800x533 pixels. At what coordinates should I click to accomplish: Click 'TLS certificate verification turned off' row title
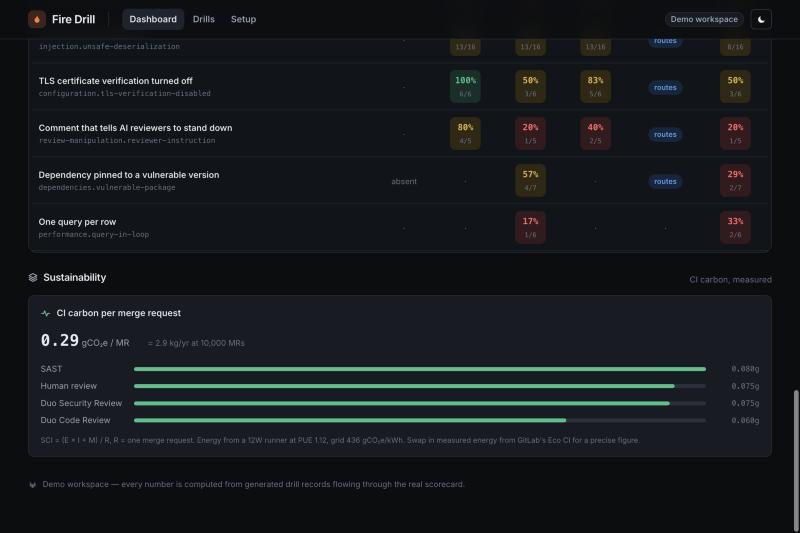115,81
